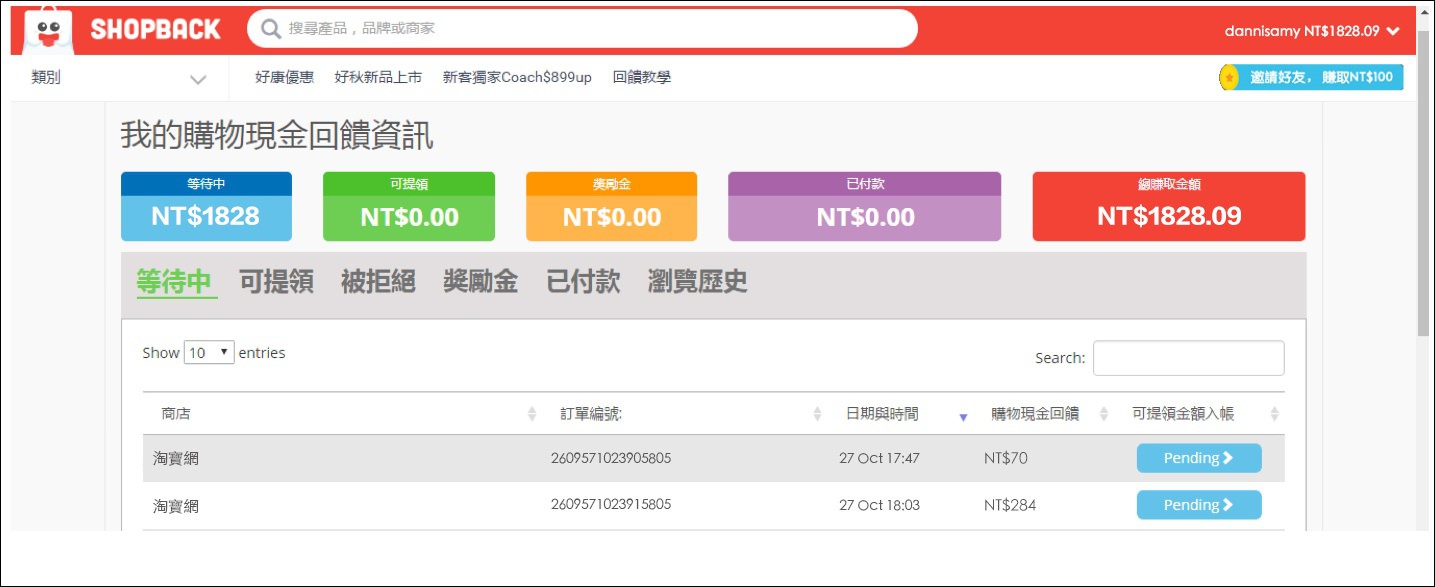Click the orange 獎勵金 NT$0.00 card
The width and height of the screenshot is (1435, 587).
(611, 206)
